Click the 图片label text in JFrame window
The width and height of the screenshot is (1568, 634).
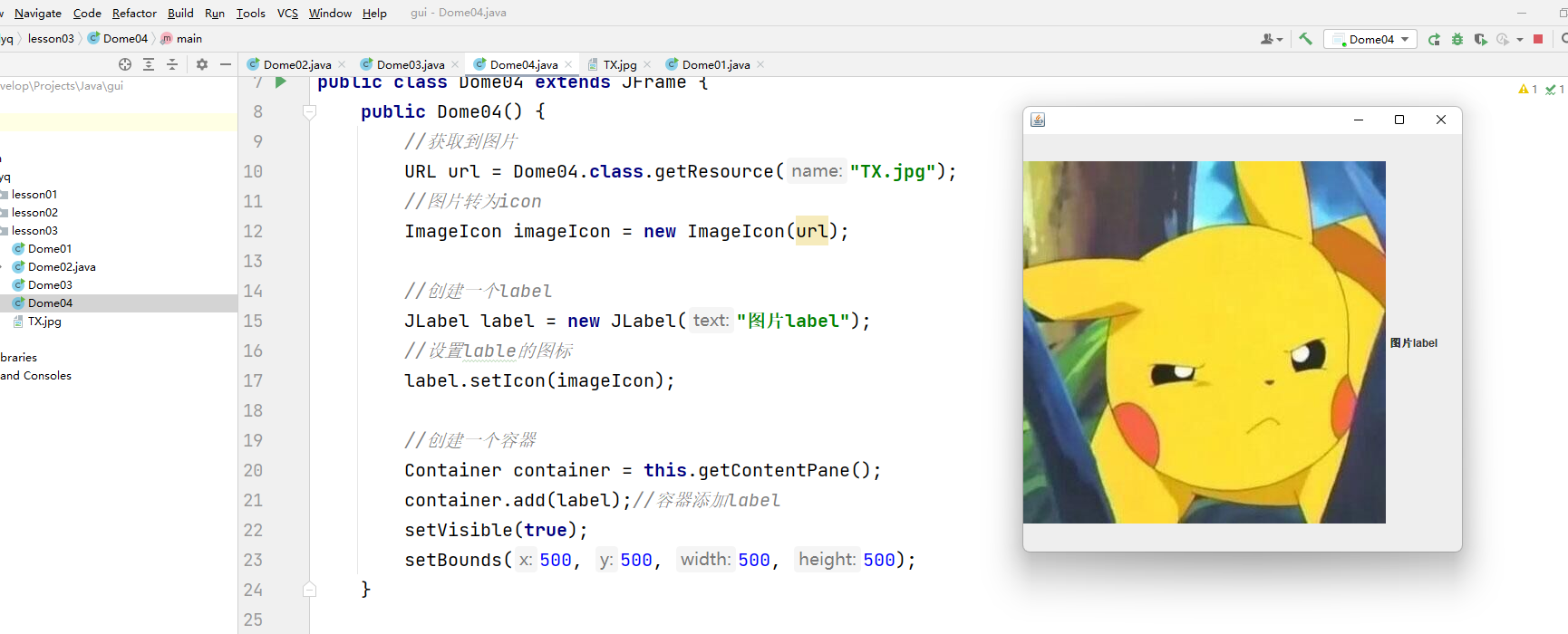(1414, 343)
